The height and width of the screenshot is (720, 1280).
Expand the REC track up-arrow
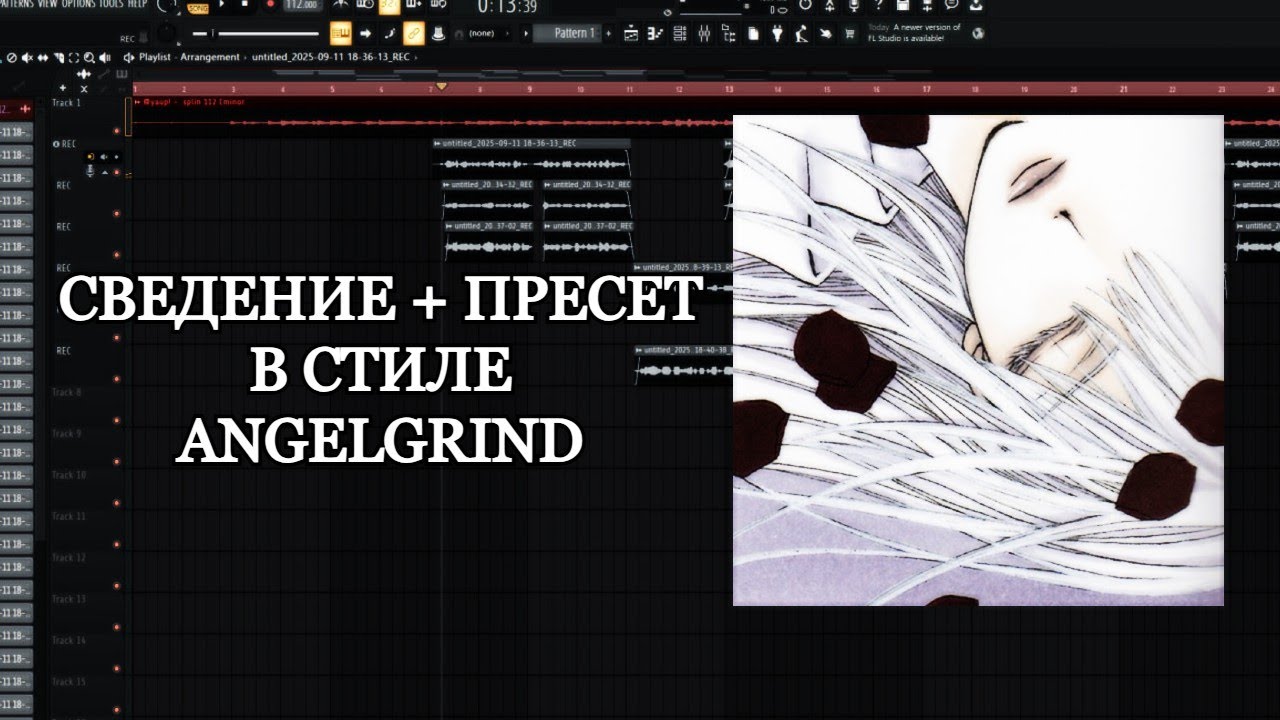coord(105,173)
